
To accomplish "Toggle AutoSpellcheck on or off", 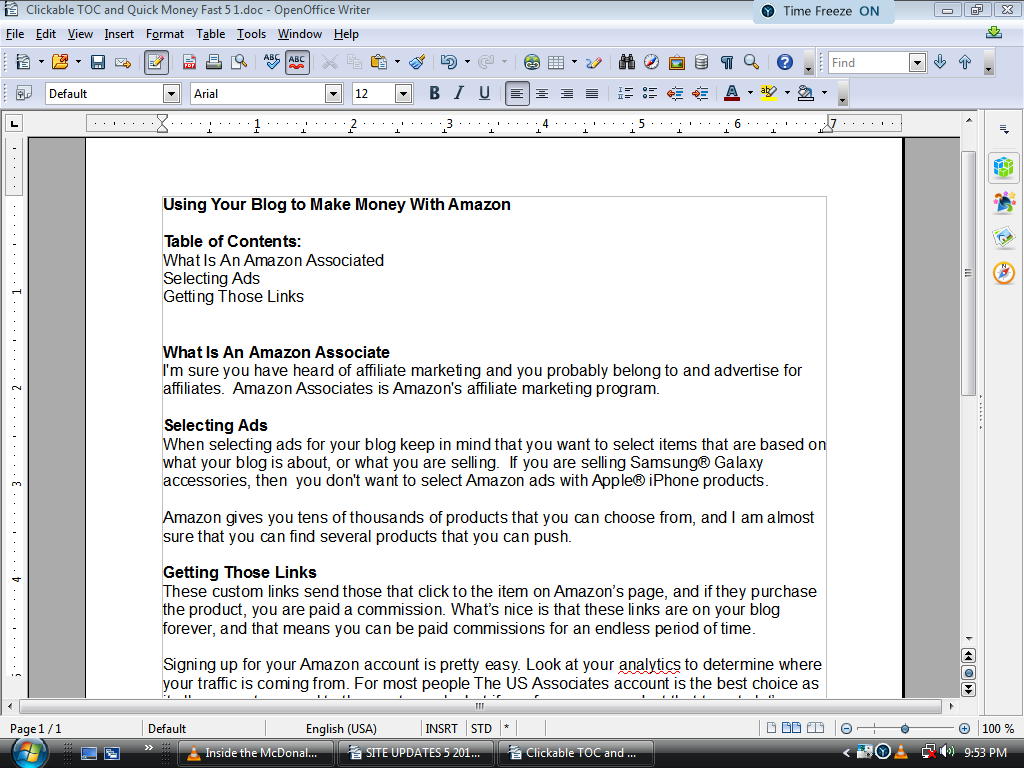I will (297, 62).
